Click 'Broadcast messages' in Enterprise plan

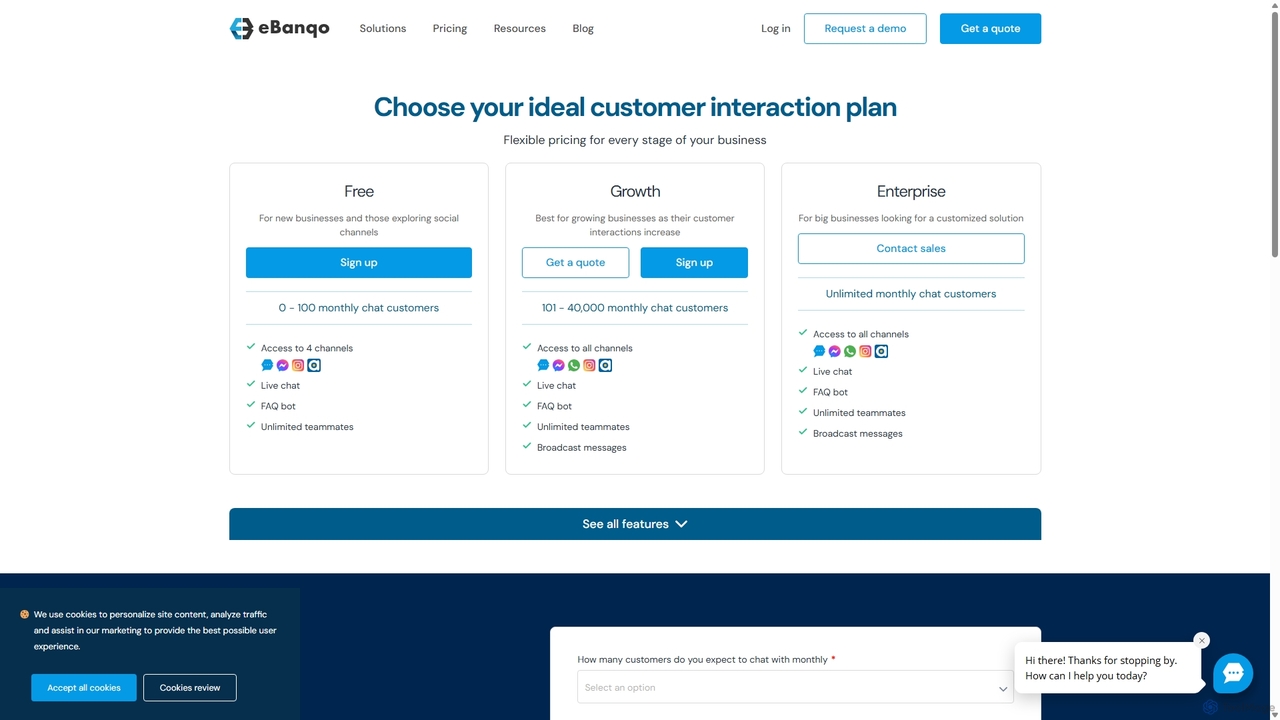tap(858, 433)
